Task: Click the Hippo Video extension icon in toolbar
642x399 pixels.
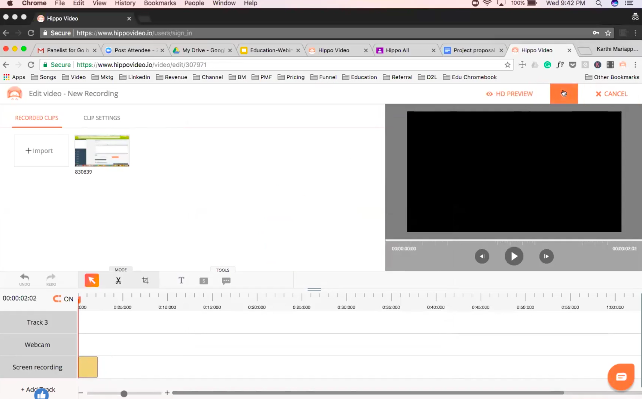Action: (x=623, y=65)
